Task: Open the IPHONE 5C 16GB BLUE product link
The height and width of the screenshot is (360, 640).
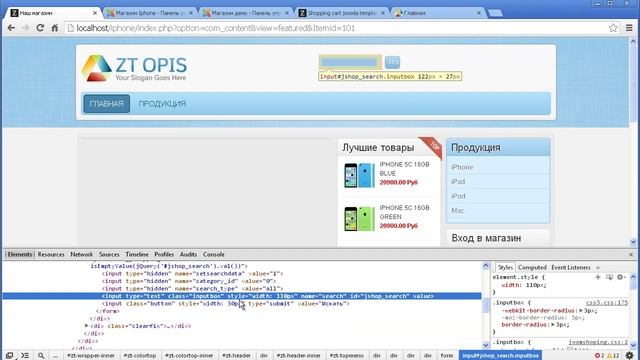Action: pyautogui.click(x=404, y=169)
